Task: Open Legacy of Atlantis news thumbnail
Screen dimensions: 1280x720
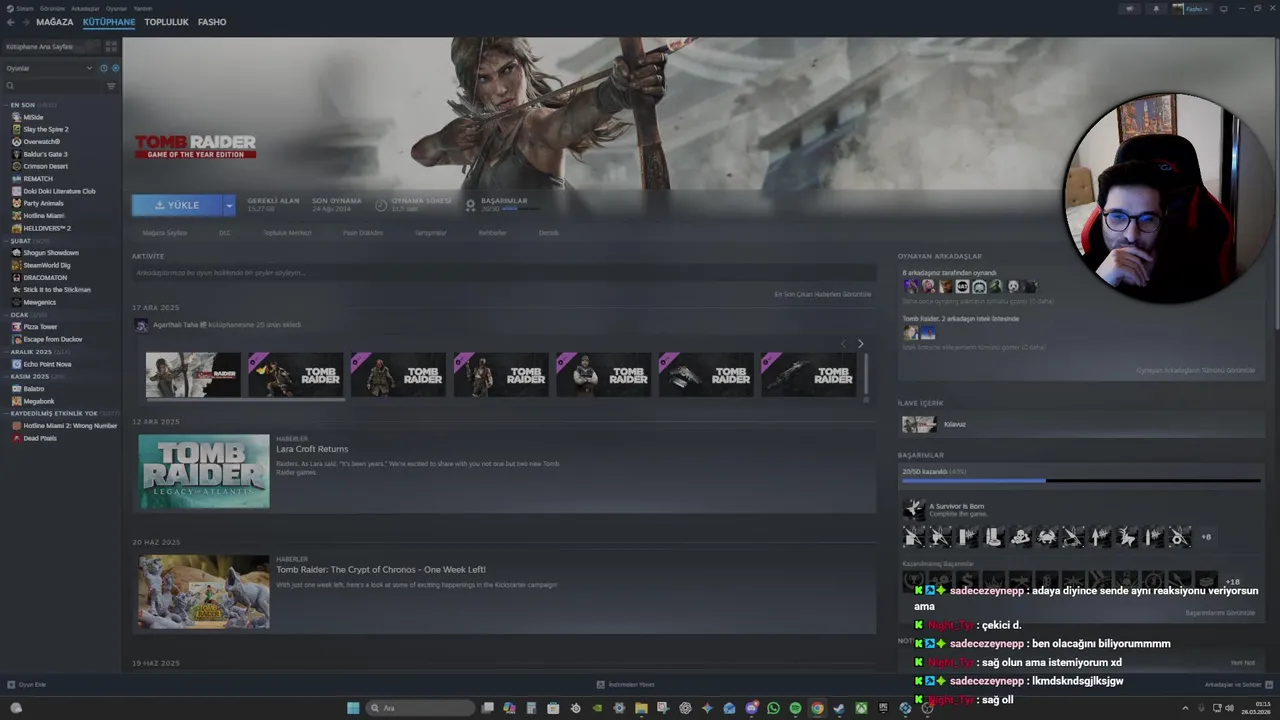Action: (x=204, y=471)
